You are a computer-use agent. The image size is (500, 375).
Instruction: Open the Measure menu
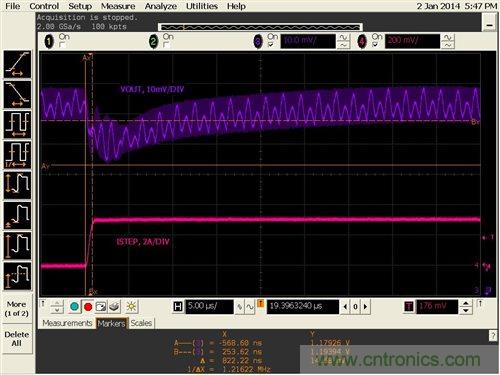pyautogui.click(x=118, y=6)
